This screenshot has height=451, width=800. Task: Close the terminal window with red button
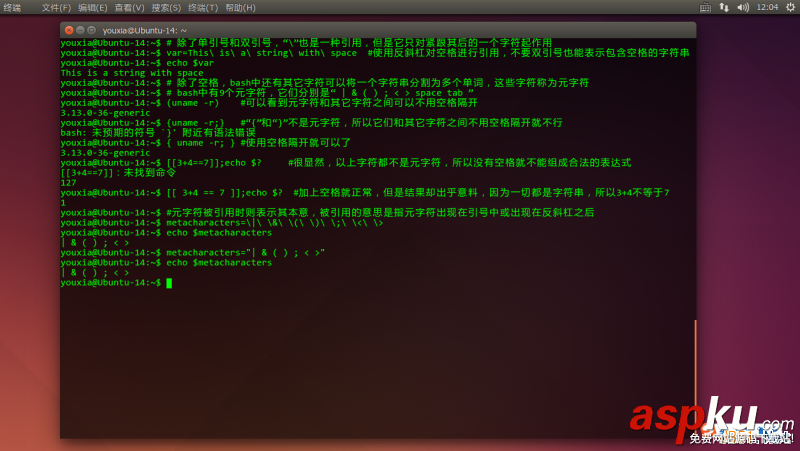(x=69, y=30)
